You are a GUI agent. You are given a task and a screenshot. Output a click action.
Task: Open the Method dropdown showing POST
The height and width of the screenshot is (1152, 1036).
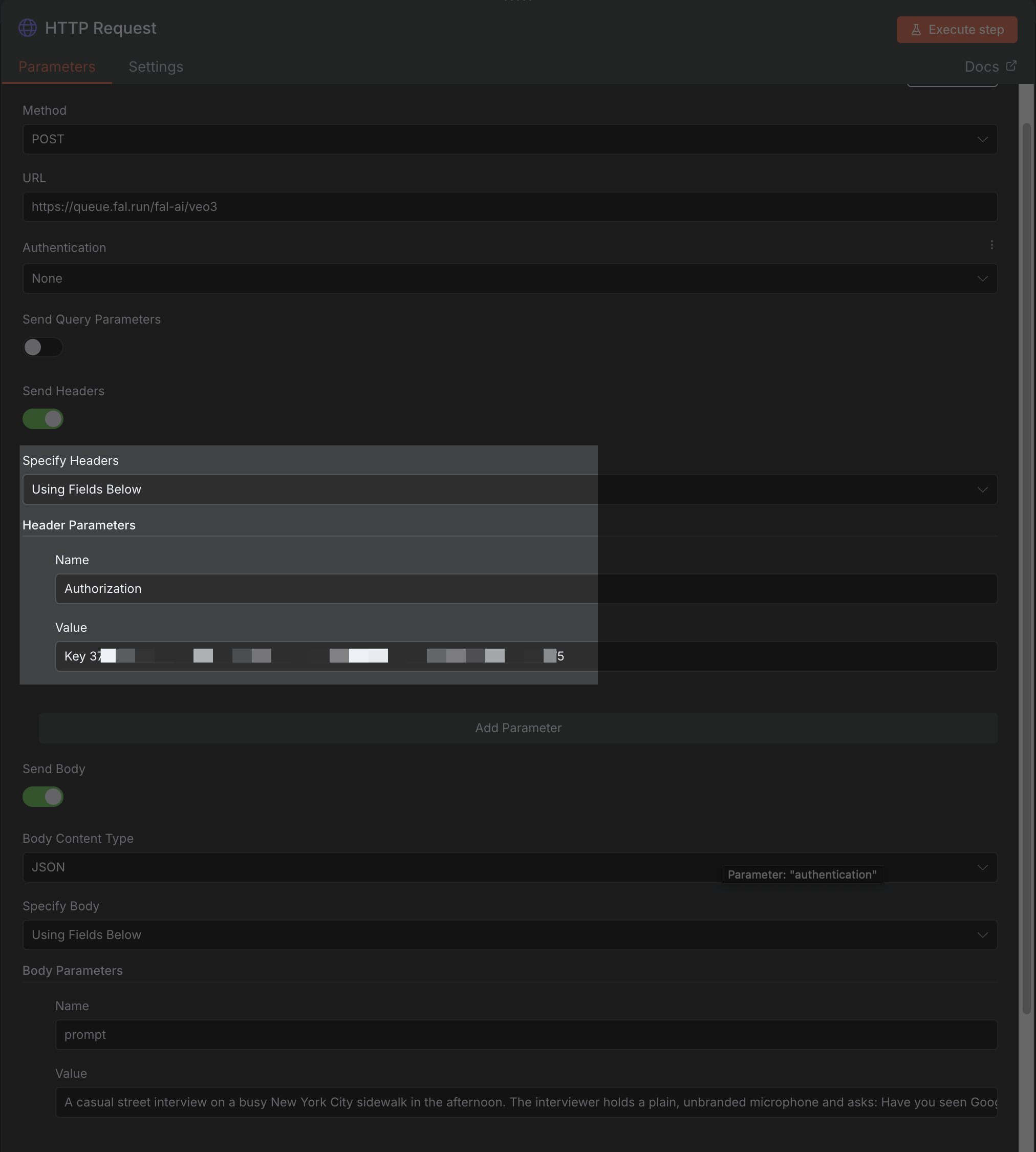point(509,139)
